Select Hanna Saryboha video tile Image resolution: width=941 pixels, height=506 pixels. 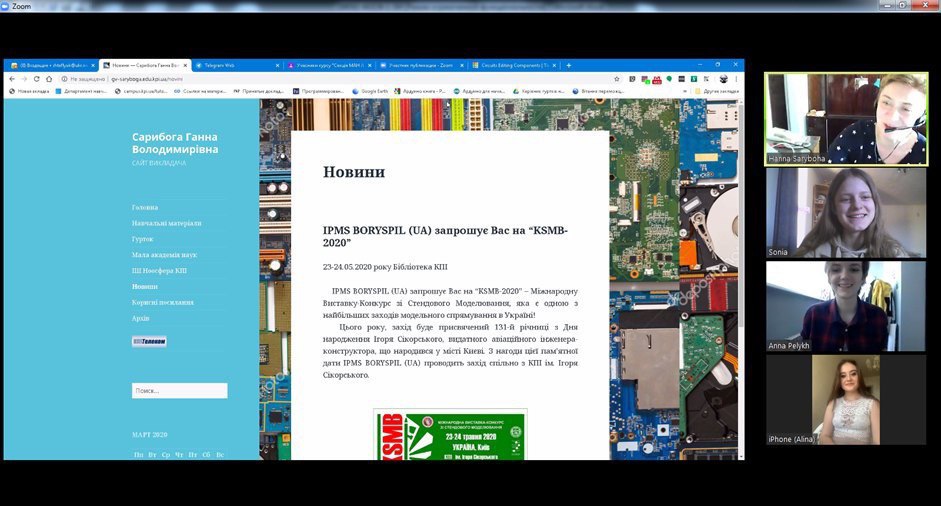[846, 119]
